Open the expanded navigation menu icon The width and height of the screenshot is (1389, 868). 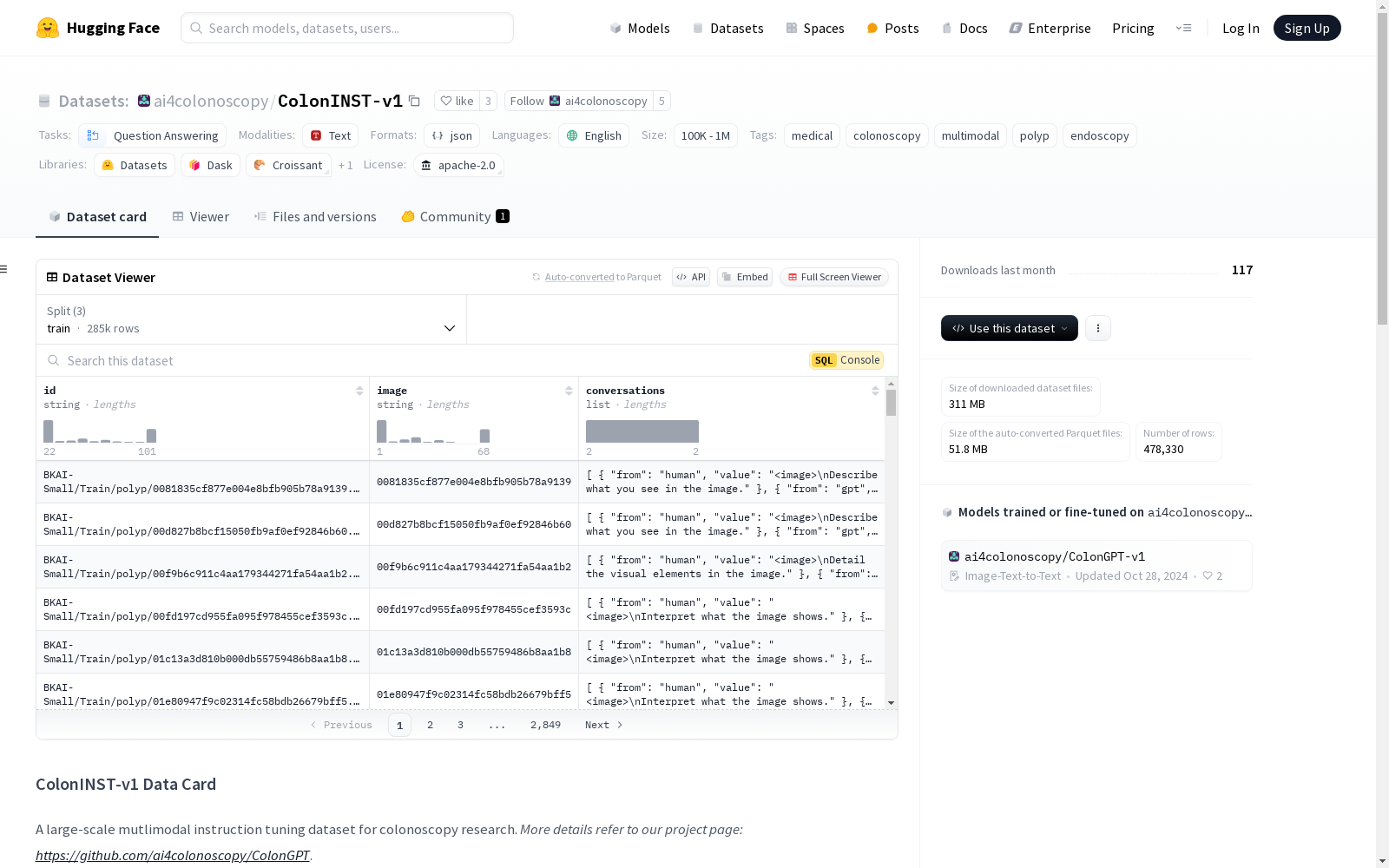click(x=1183, y=28)
